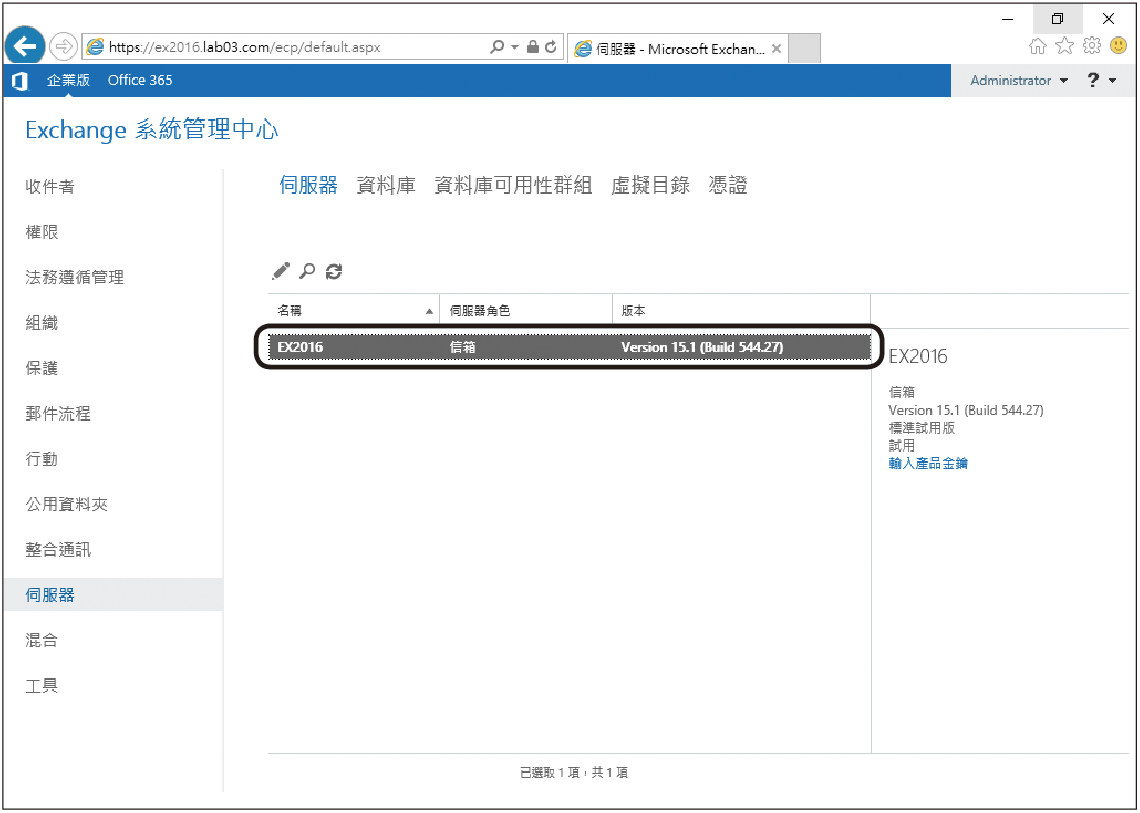This screenshot has height=813, width=1140.
Task: Switch to the 資料庫 tab
Action: click(386, 185)
